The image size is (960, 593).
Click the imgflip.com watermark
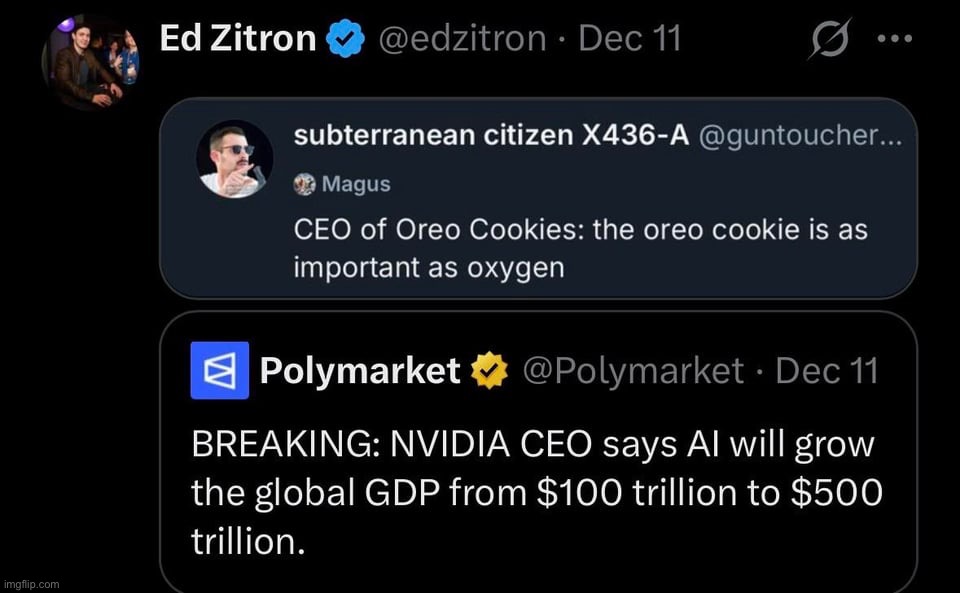[x=31, y=584]
